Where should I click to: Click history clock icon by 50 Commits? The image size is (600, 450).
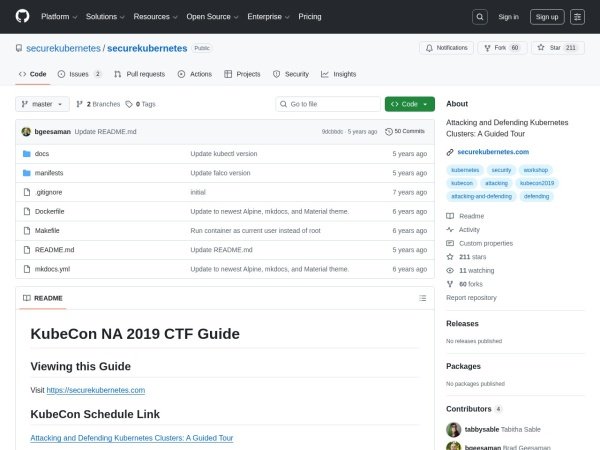coord(389,132)
